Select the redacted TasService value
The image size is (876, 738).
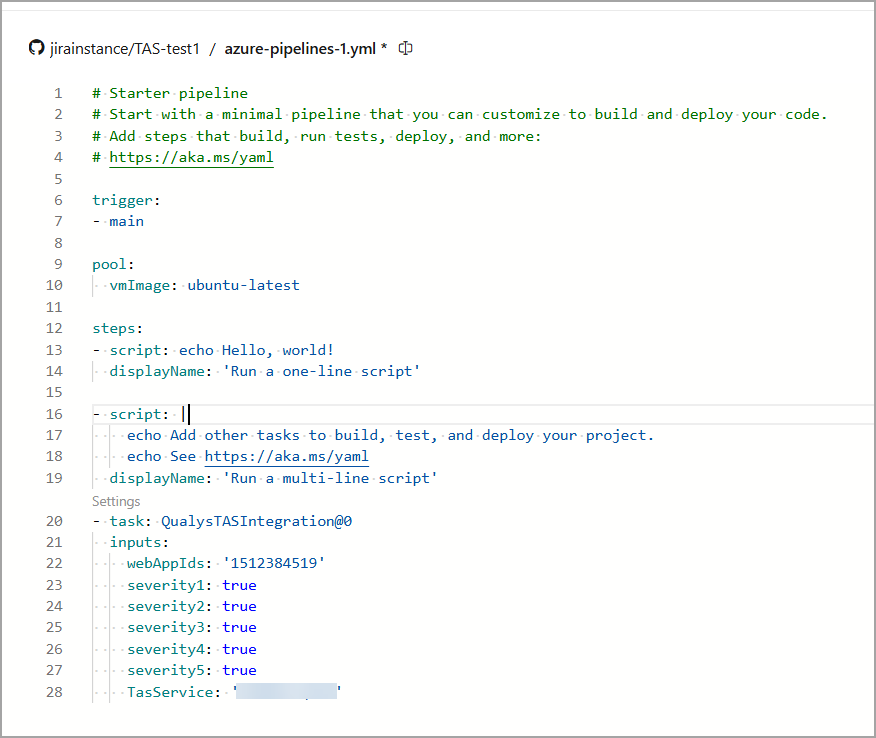[x=287, y=691]
